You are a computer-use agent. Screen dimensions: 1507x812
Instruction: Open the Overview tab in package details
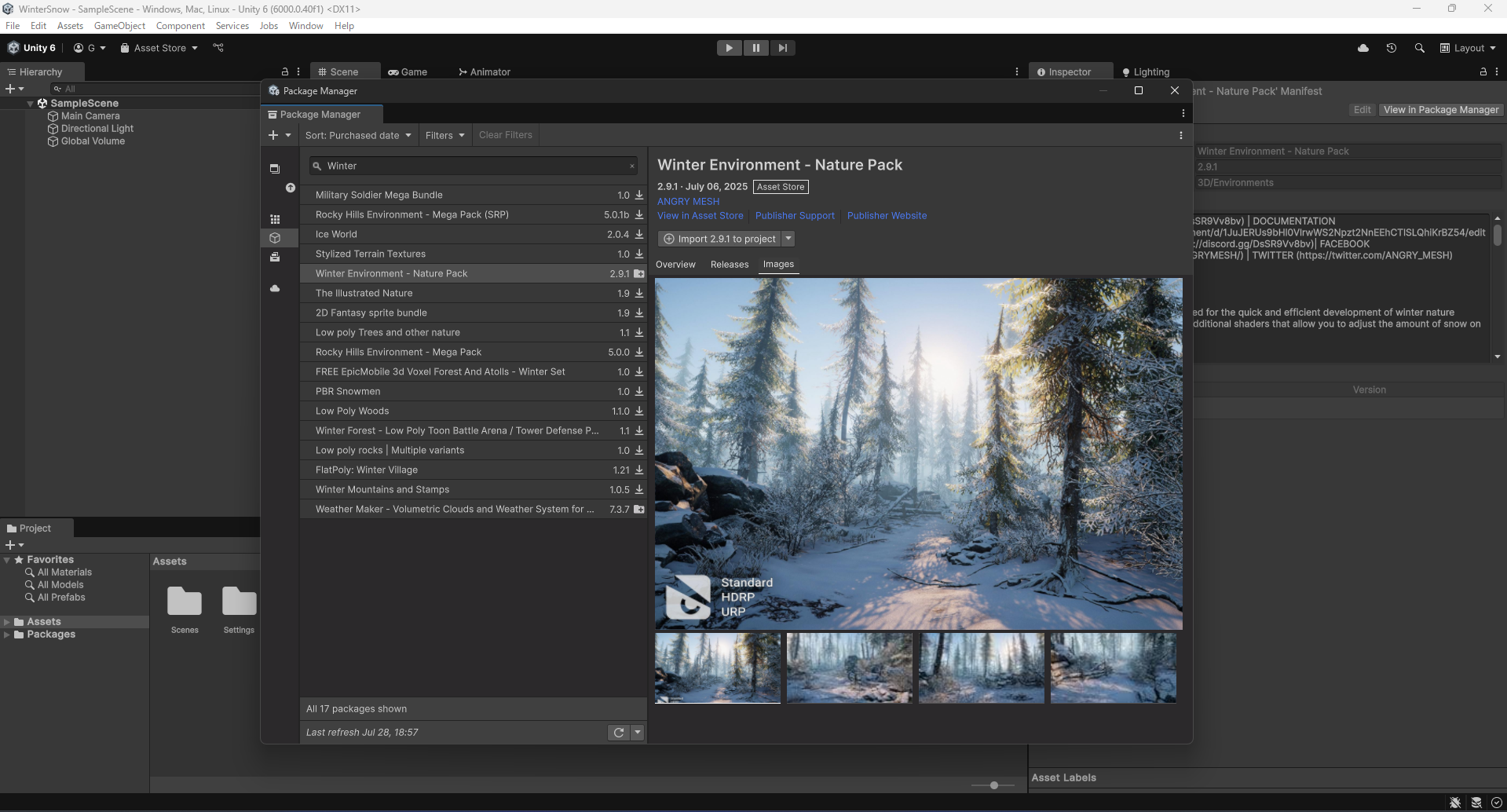click(676, 265)
